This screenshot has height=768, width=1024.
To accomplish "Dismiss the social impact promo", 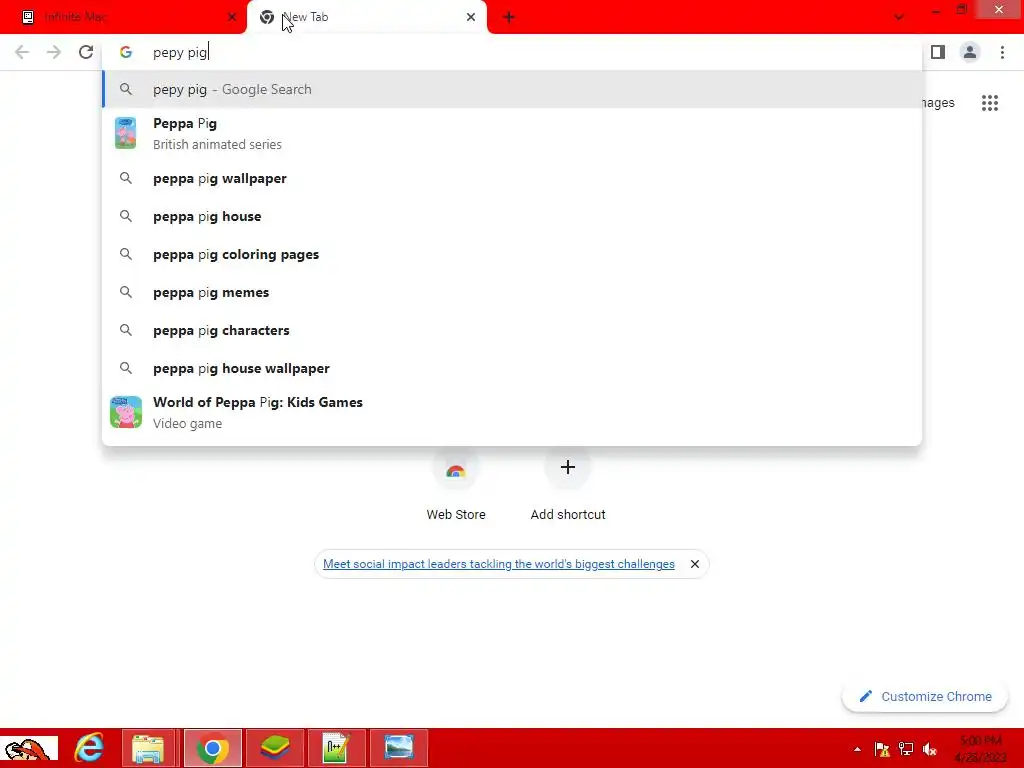I will tap(695, 564).
